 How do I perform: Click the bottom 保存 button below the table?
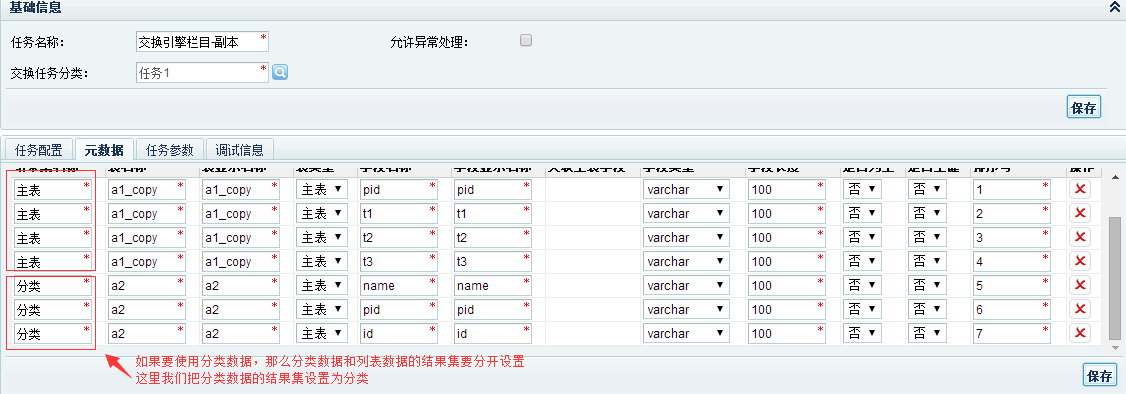click(x=1099, y=375)
